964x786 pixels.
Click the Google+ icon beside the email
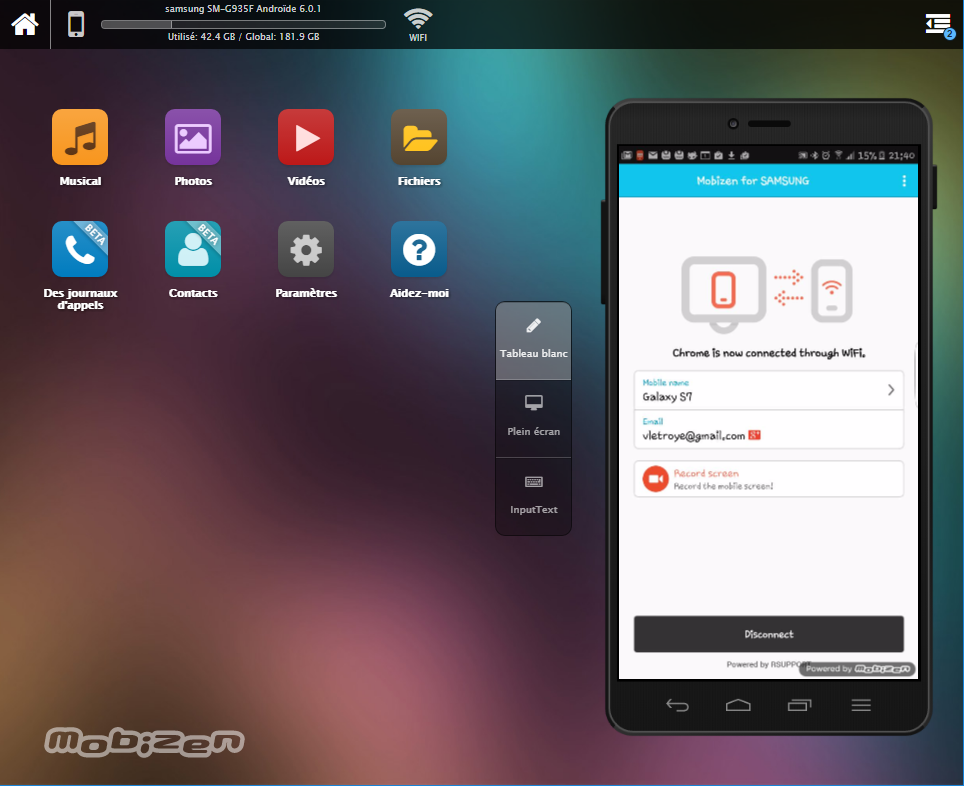click(x=754, y=435)
